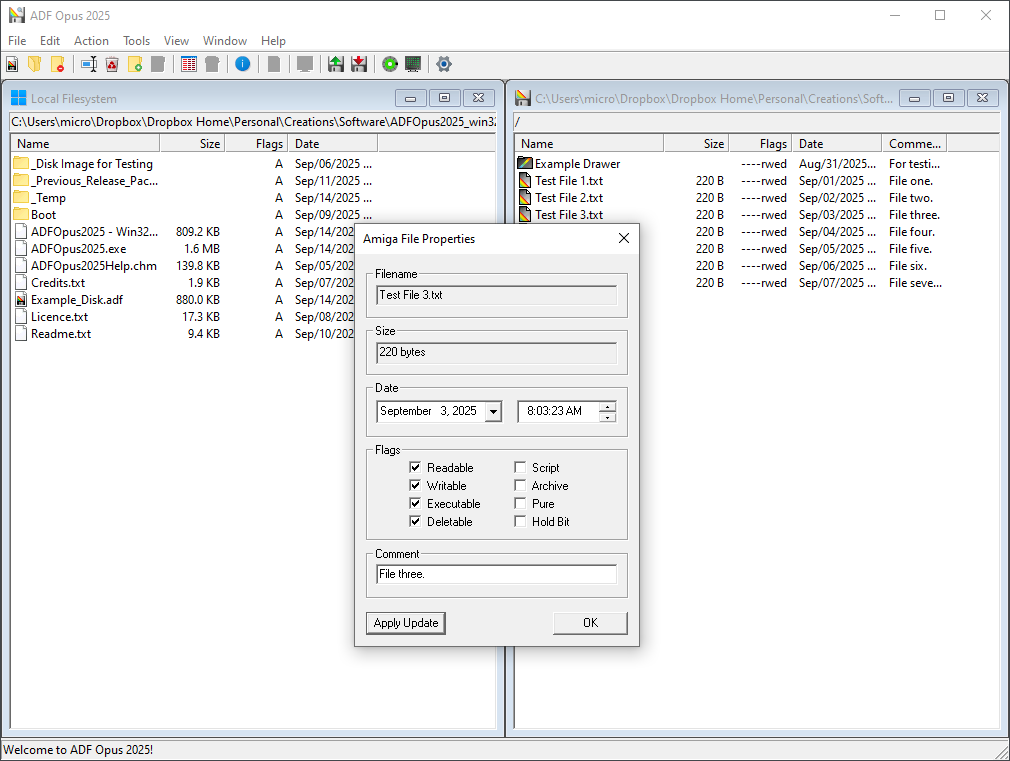Enable the Hold Bit flag
The width and height of the screenshot is (1010, 761).
520,521
